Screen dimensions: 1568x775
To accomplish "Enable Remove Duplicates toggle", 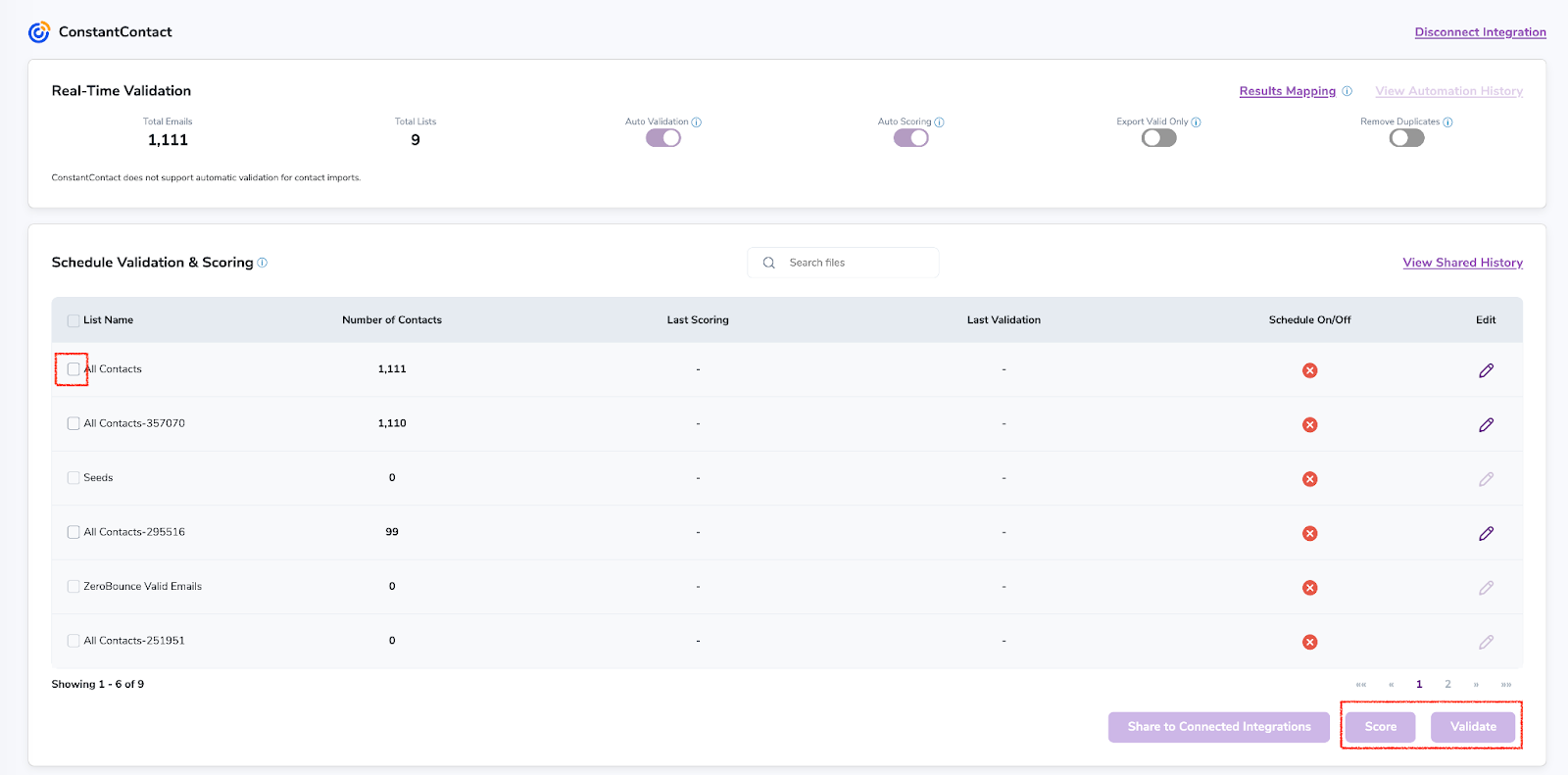I will click(1407, 138).
